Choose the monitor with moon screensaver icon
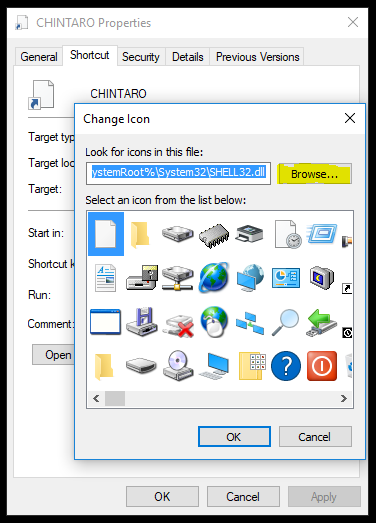 click(322, 278)
